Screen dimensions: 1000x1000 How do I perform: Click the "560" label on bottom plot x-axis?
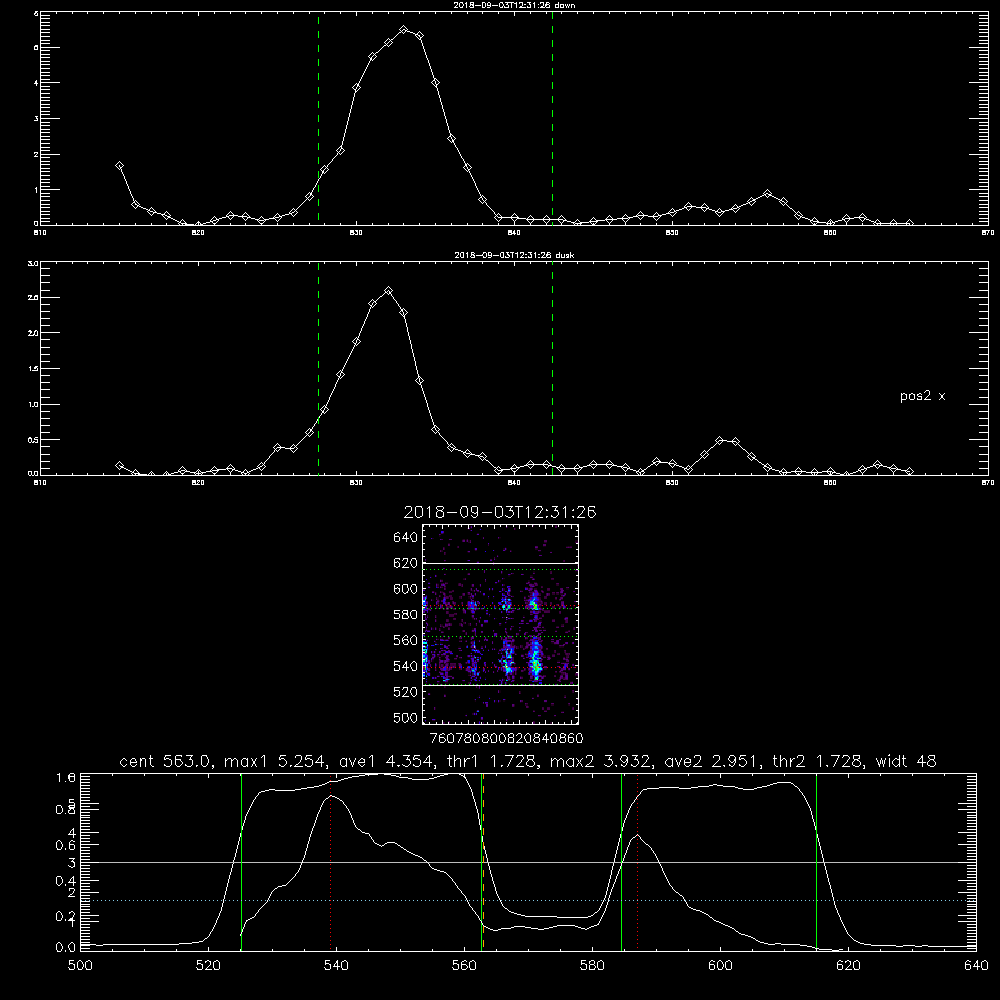pyautogui.click(x=464, y=966)
